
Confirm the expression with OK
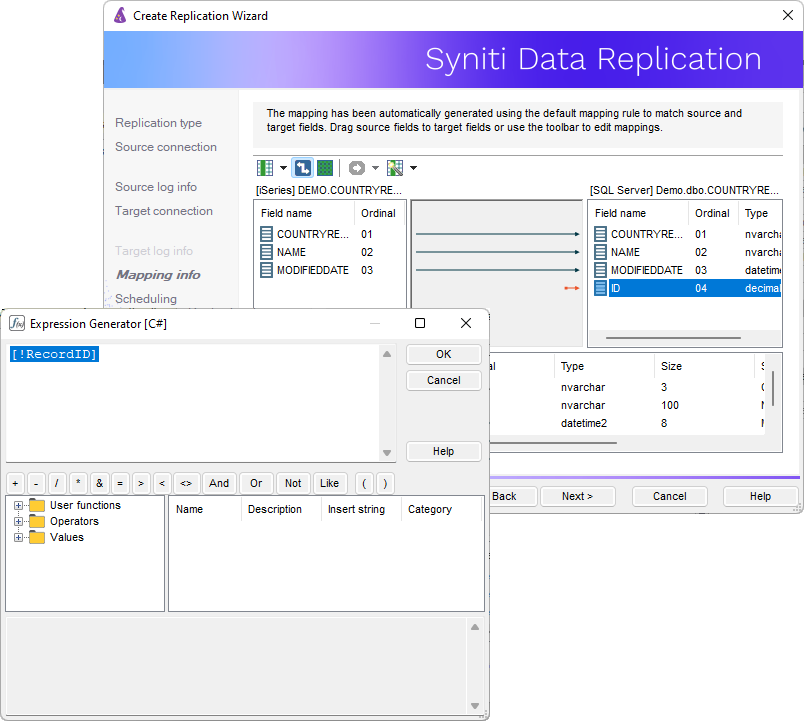(444, 354)
